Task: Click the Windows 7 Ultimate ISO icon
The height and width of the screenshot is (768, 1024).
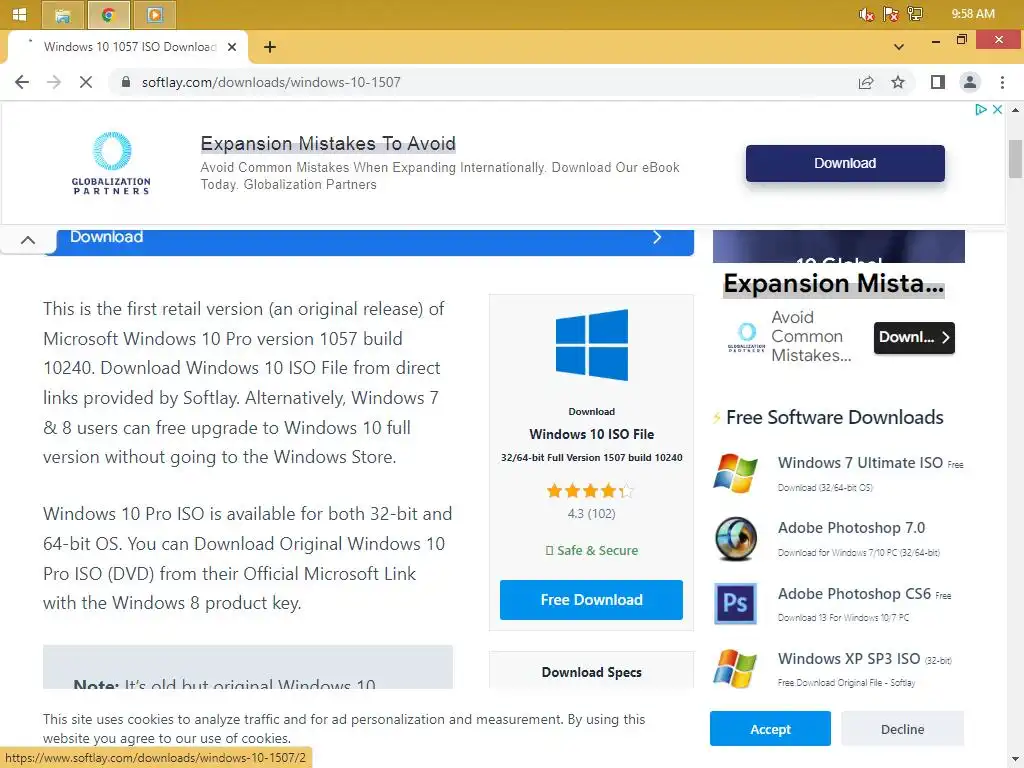Action: (735, 473)
